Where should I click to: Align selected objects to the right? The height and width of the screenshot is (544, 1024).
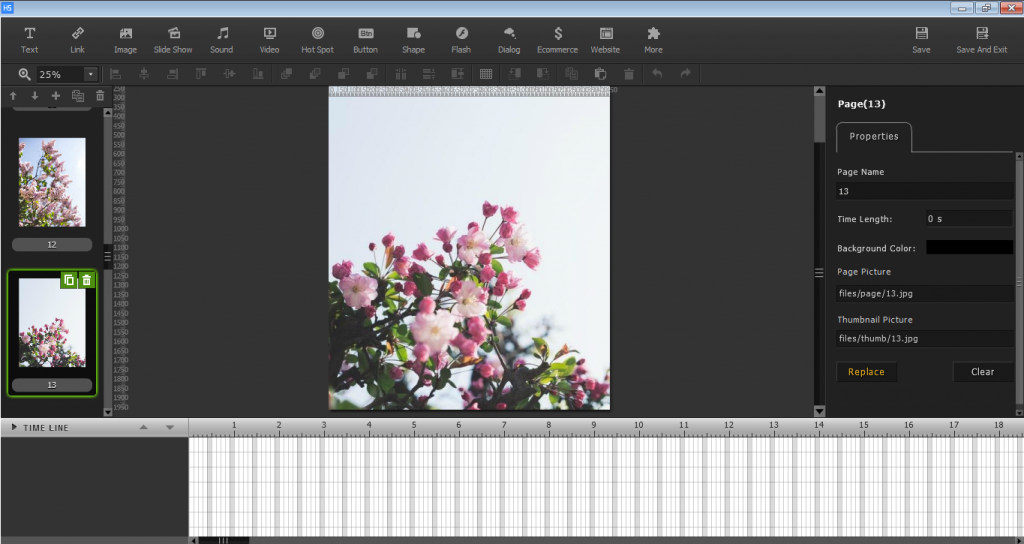point(172,74)
